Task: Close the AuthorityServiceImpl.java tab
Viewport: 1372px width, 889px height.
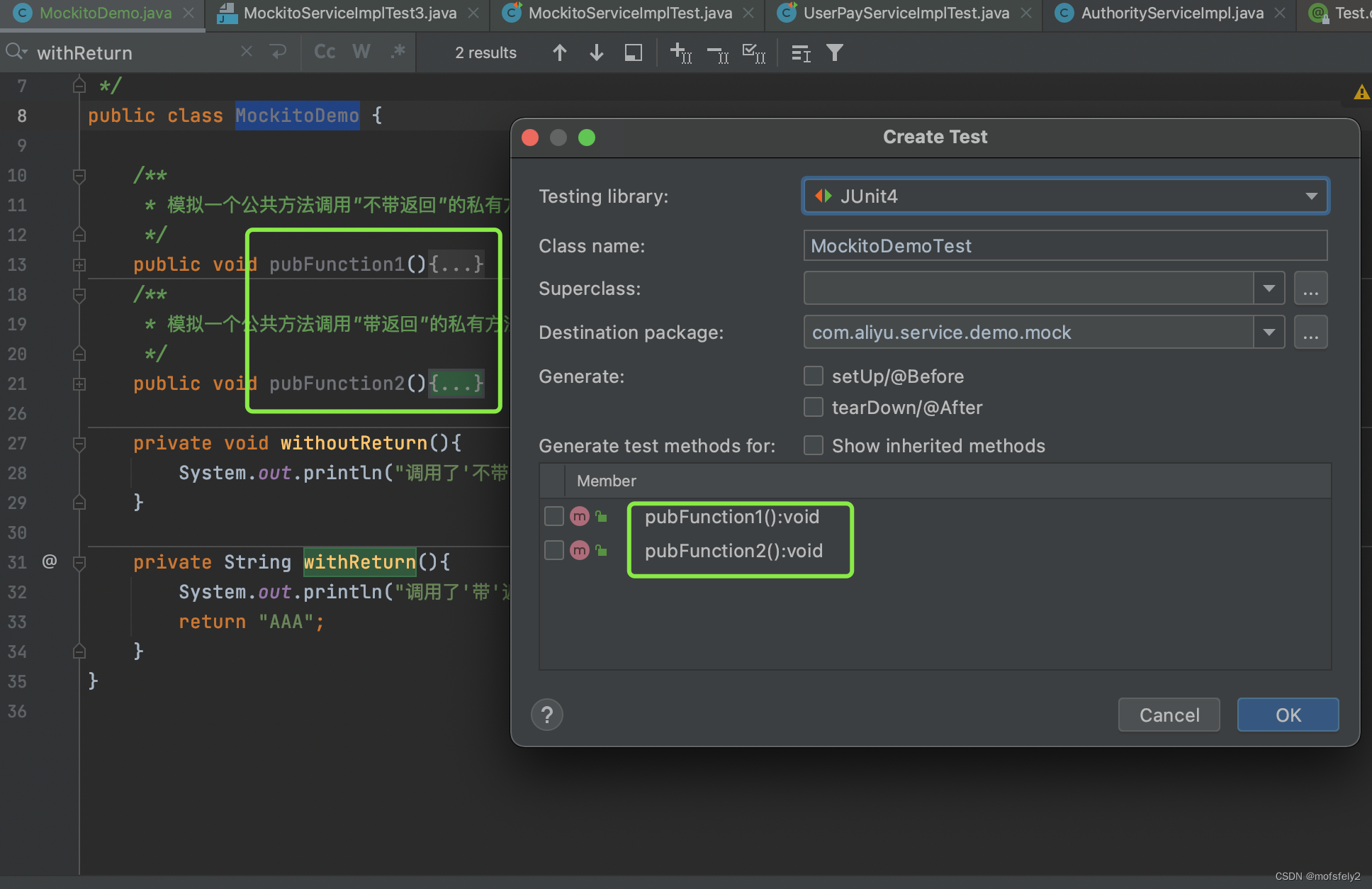Action: click(1280, 13)
